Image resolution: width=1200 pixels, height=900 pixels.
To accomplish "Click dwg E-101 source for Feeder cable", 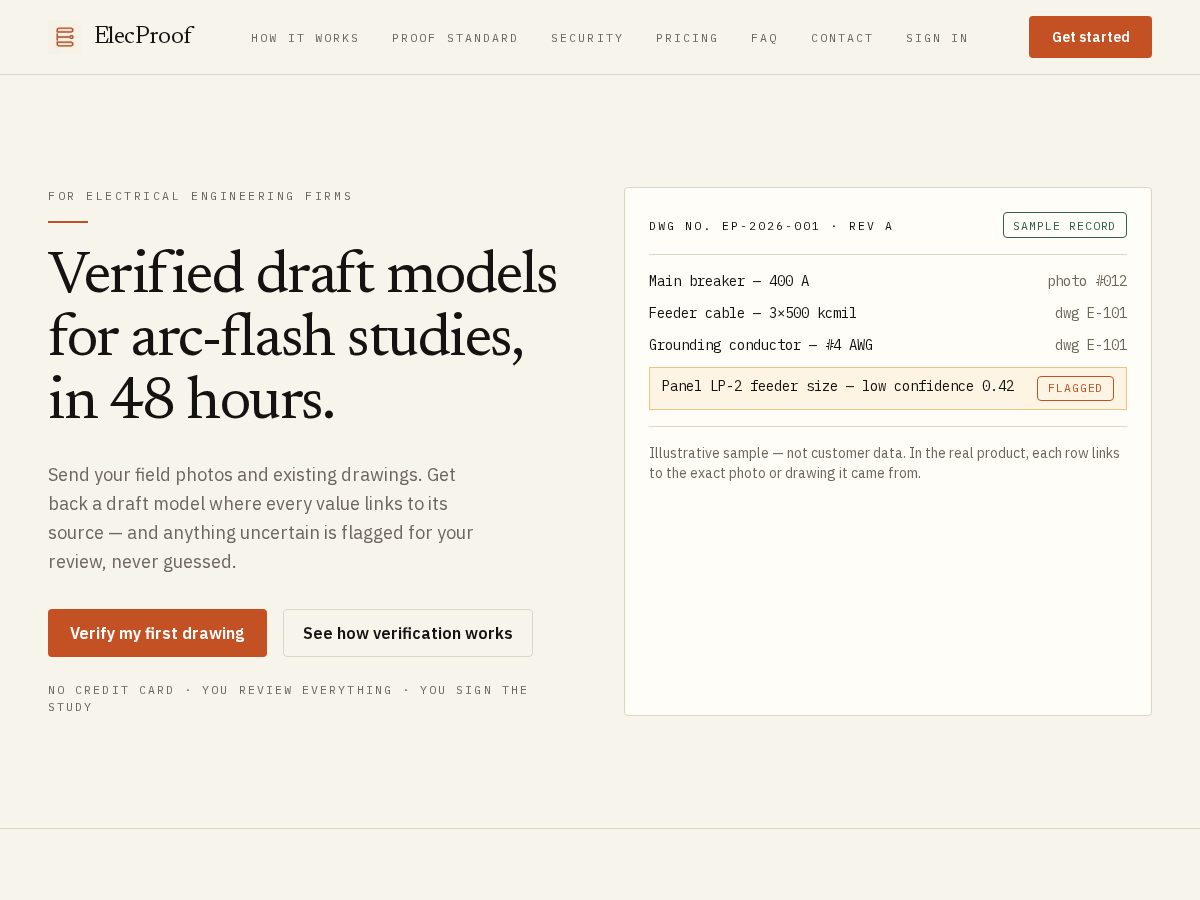I will pyautogui.click(x=1091, y=313).
